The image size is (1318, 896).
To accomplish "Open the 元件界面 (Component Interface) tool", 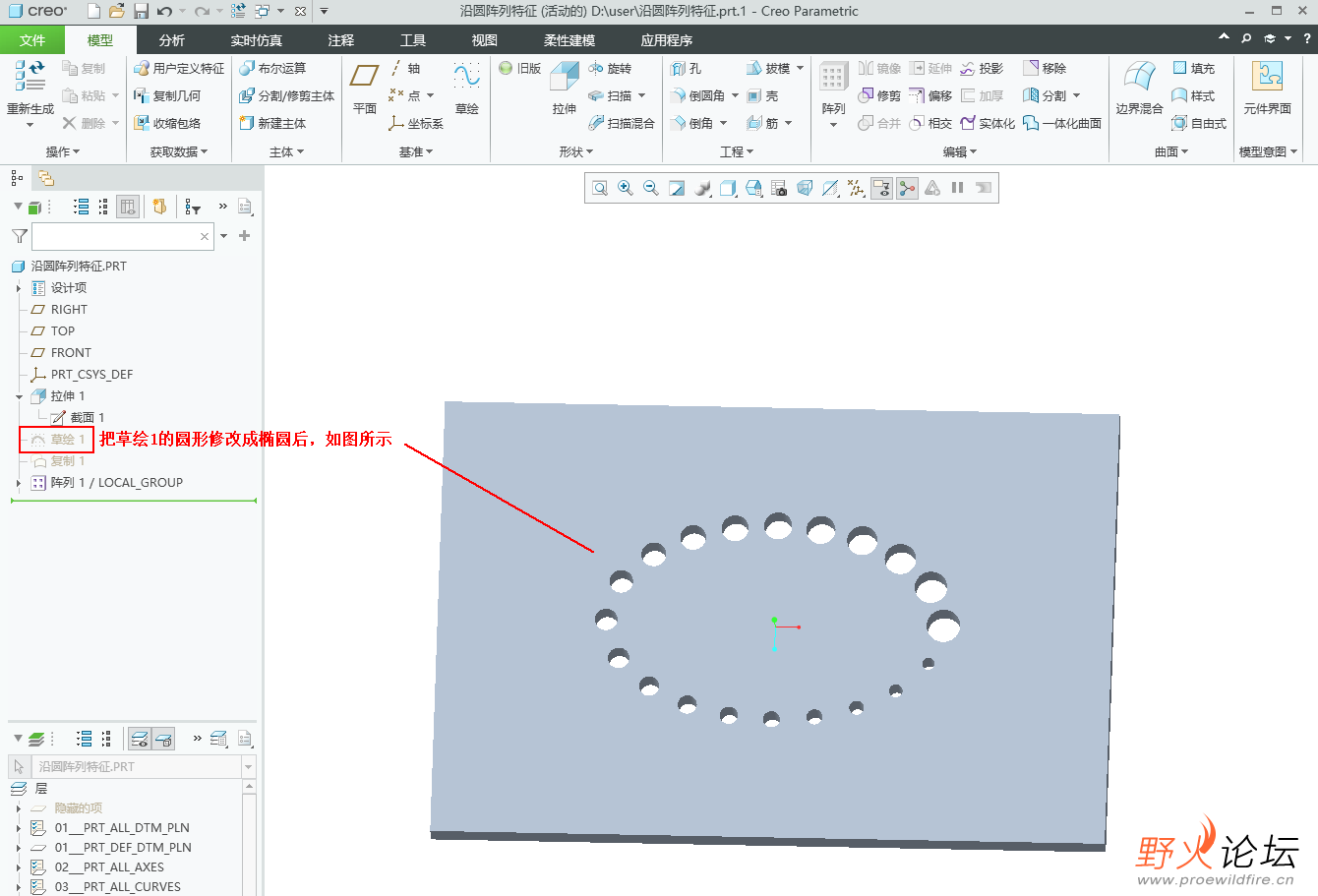I will pyautogui.click(x=1267, y=88).
